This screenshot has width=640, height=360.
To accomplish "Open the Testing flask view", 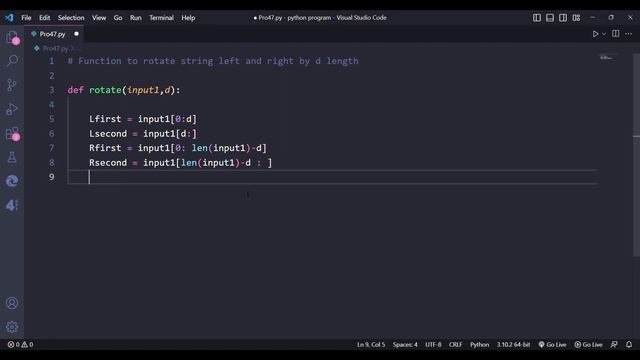I will pyautogui.click(x=12, y=157).
